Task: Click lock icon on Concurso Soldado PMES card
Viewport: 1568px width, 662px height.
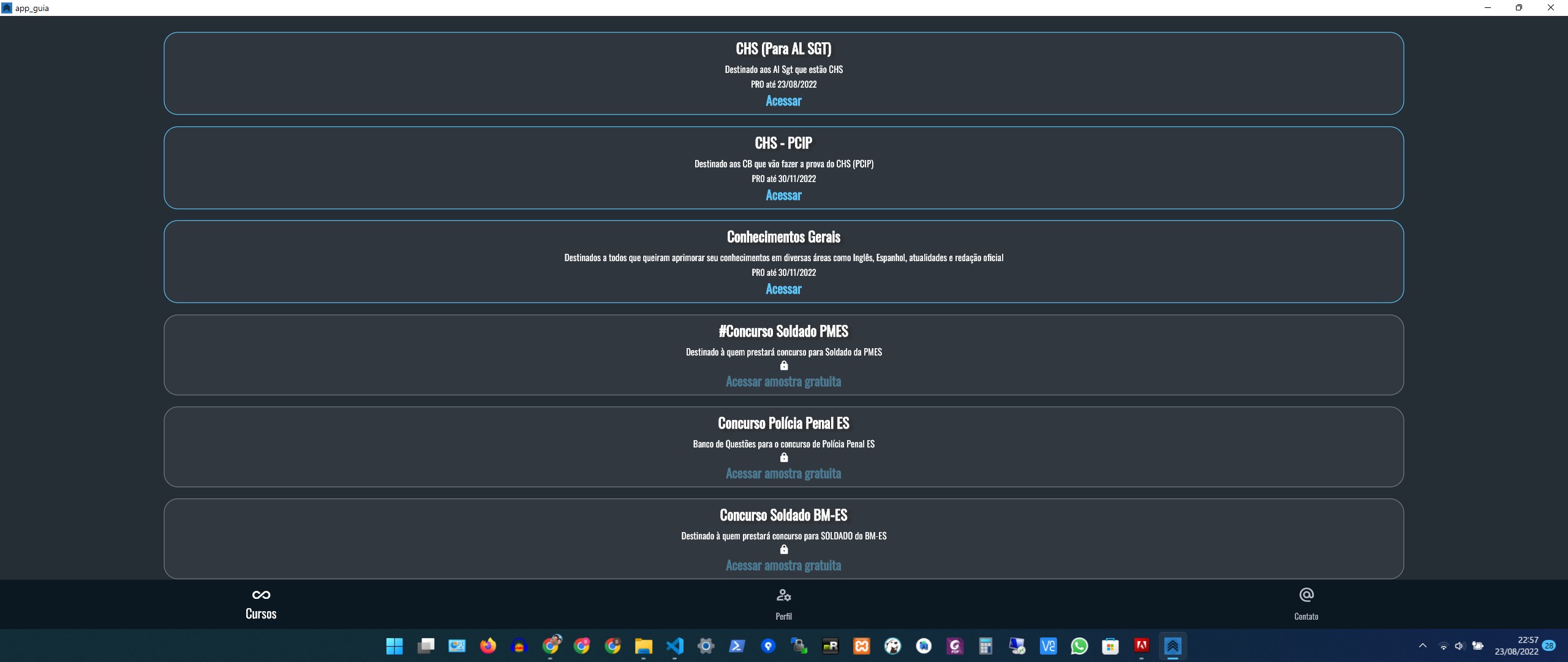Action: point(784,366)
